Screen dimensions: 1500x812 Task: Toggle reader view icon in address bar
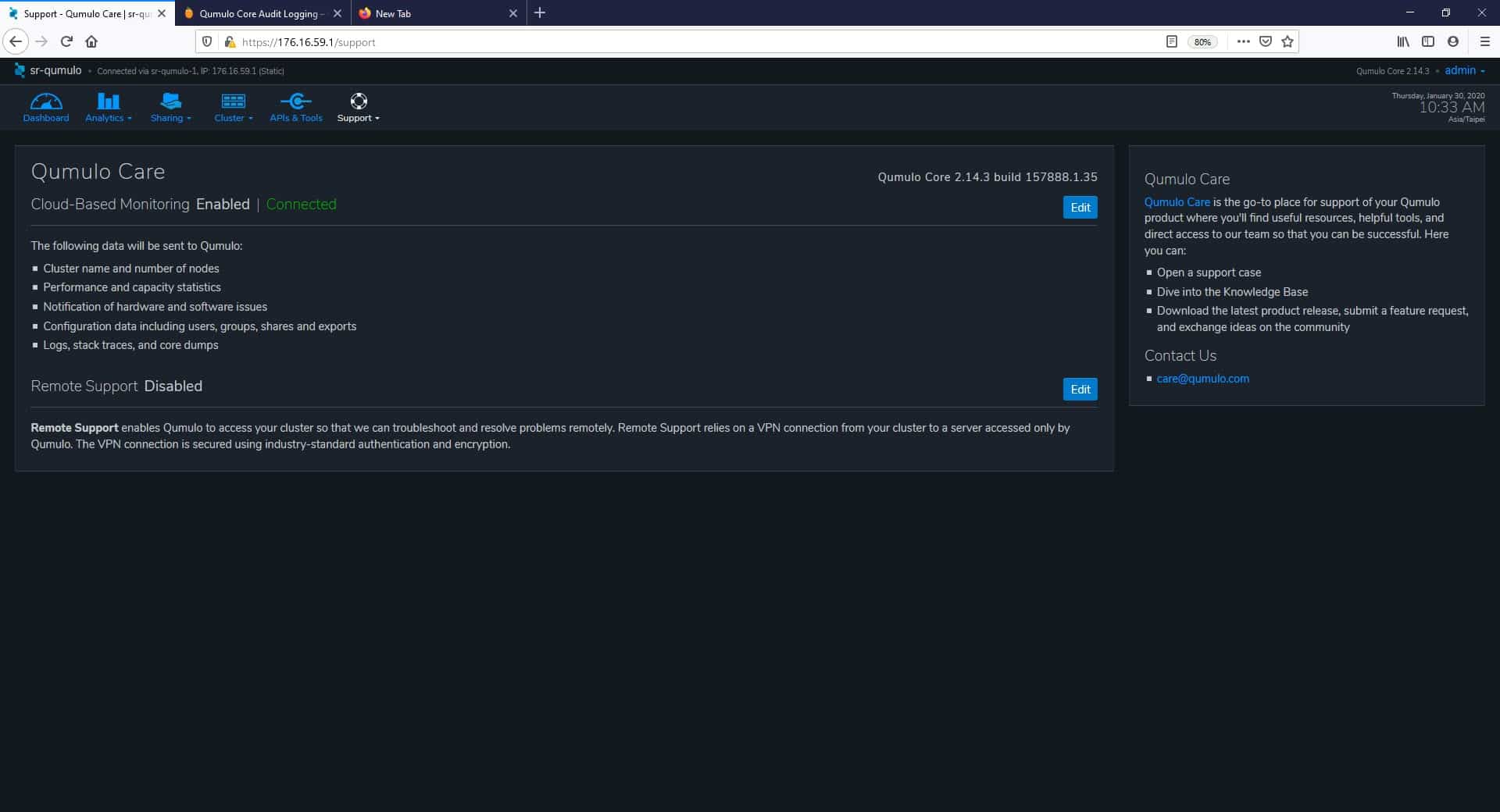(1171, 41)
